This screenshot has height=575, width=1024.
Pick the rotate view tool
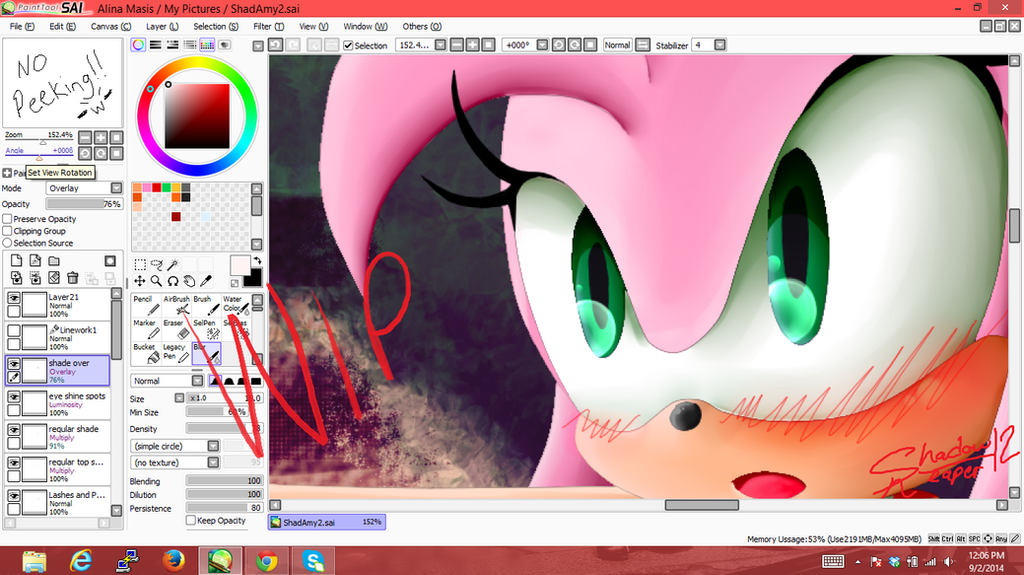point(173,281)
